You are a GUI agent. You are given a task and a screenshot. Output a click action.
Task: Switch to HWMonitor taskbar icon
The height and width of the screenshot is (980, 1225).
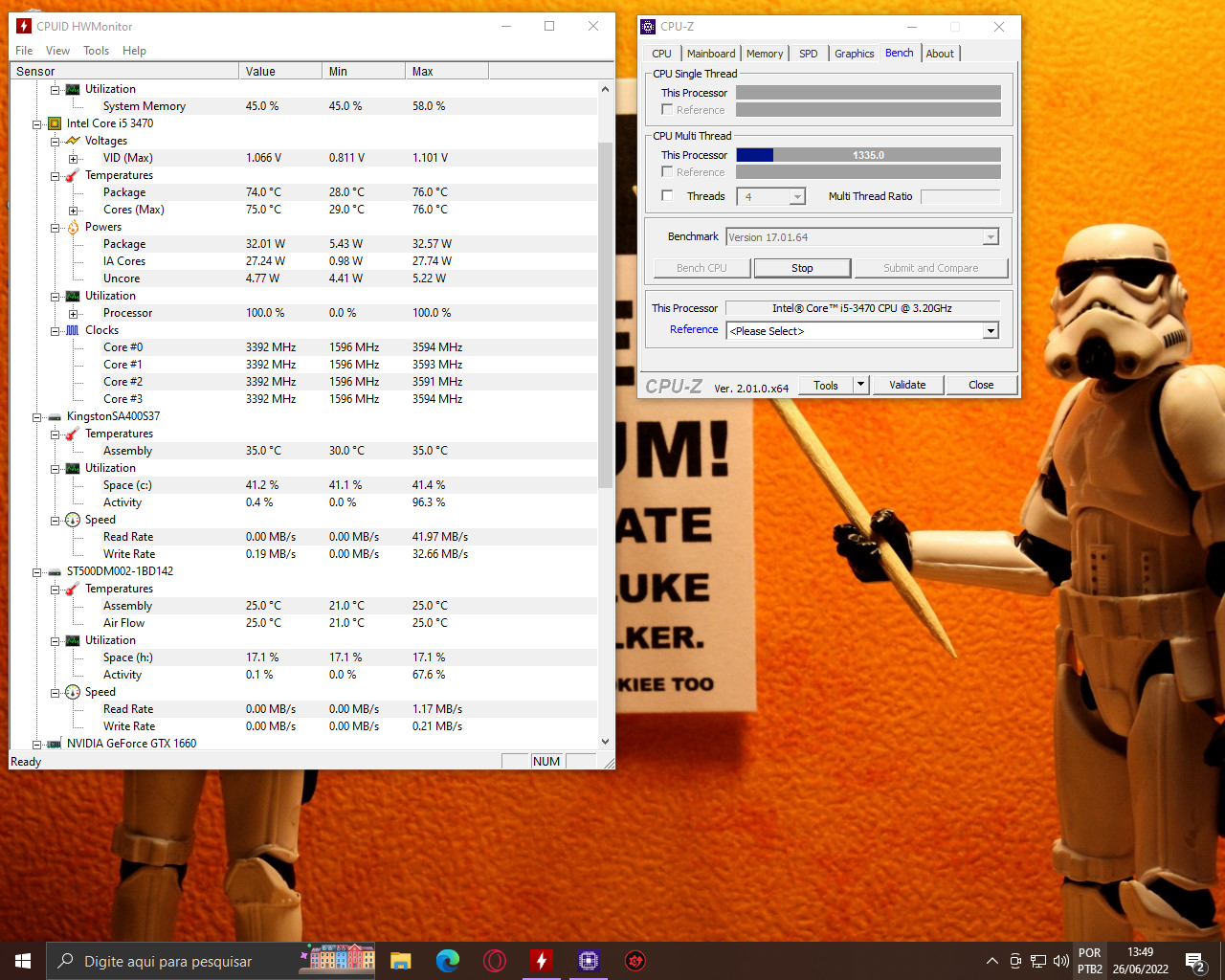tap(542, 961)
